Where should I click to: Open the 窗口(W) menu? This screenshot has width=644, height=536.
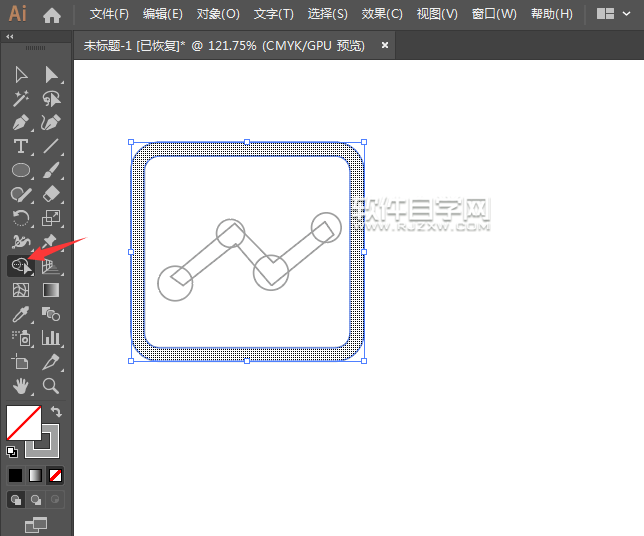494,14
